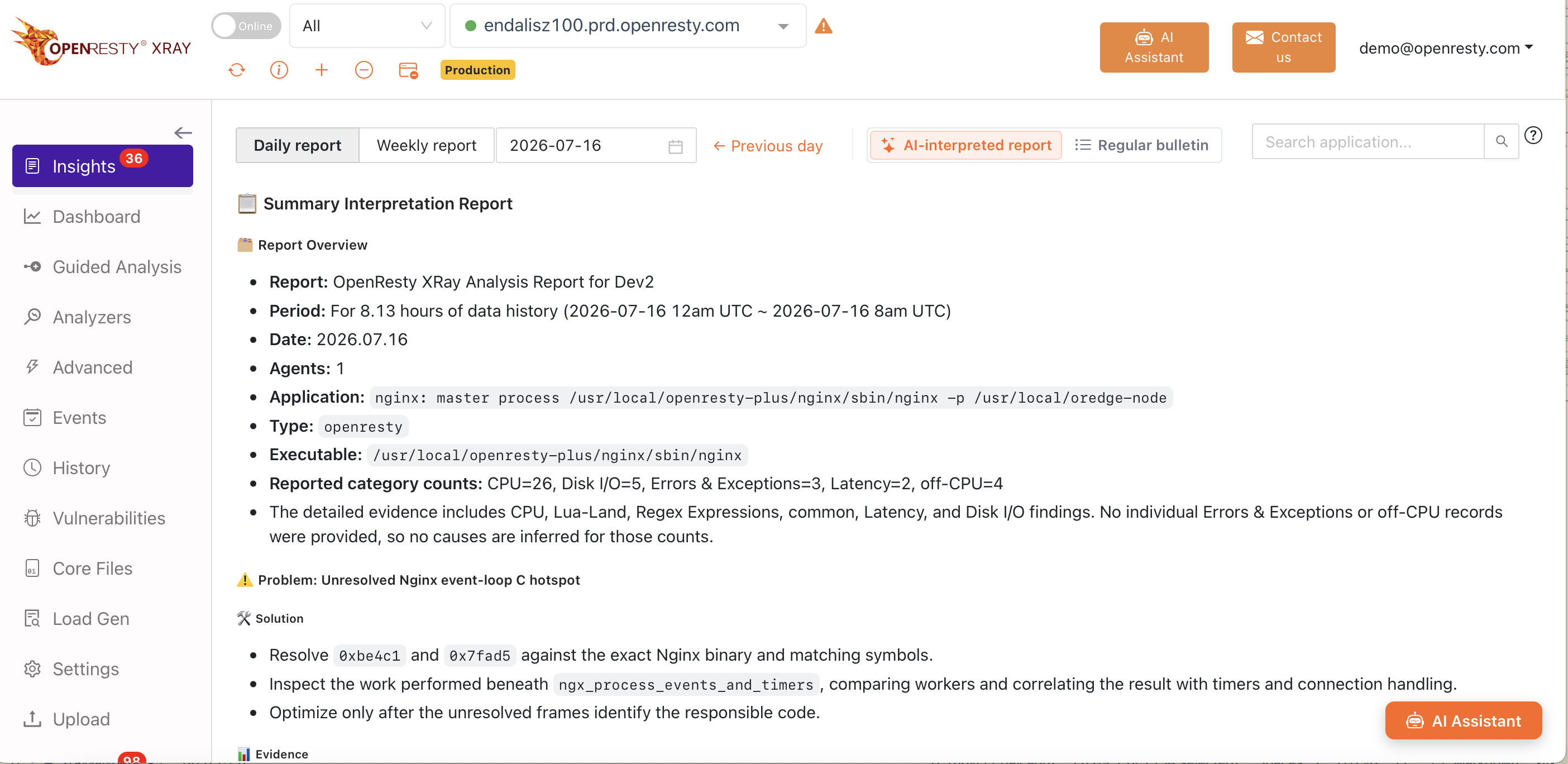1568x764 pixels.
Task: Expand the All filter dropdown
Action: point(367,26)
